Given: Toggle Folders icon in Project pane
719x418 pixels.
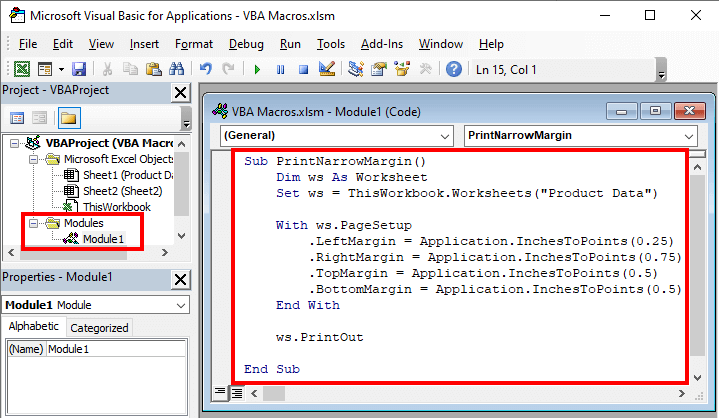Looking at the screenshot, I should [x=69, y=118].
